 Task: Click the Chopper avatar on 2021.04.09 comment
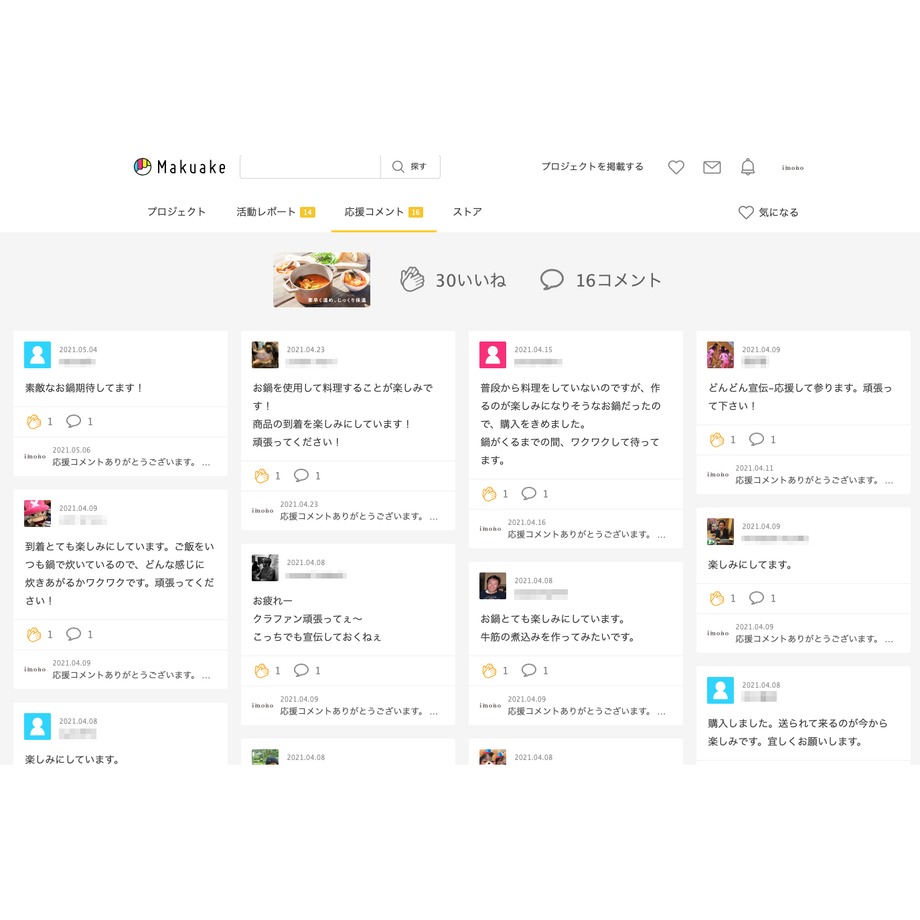click(38, 513)
